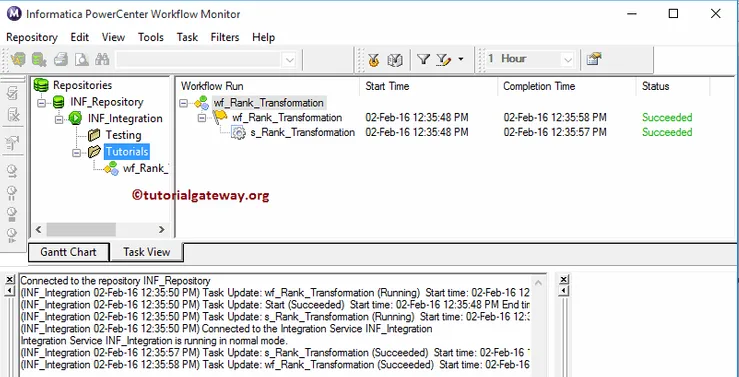739x377 pixels.
Task: Click the binoculars find icon
Action: click(102, 59)
